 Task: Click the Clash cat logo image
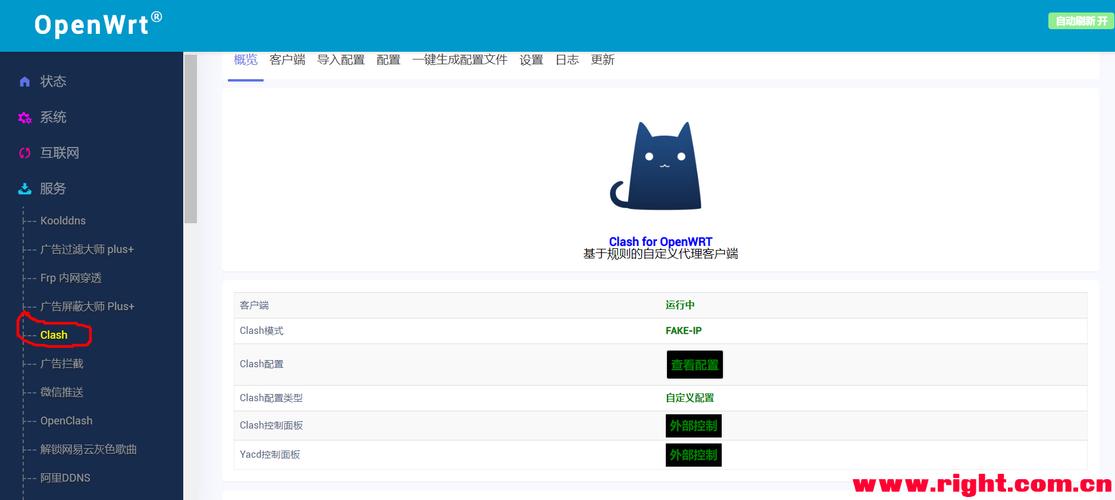656,166
